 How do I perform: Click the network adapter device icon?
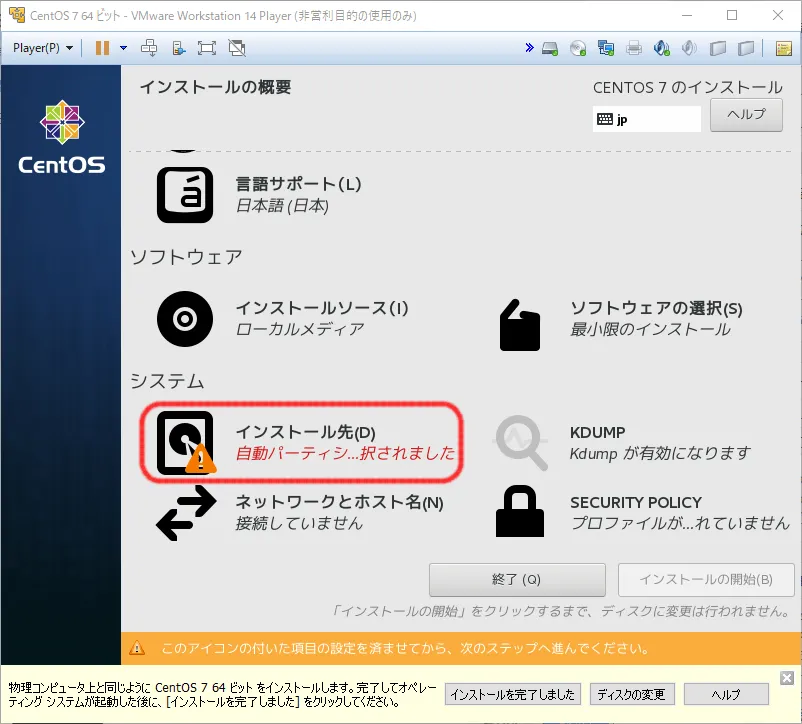(606, 49)
